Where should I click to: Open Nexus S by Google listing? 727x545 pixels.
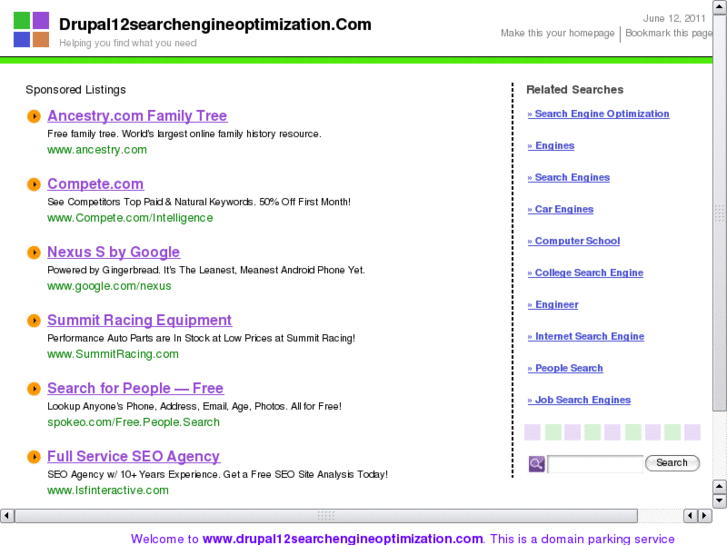click(x=114, y=252)
